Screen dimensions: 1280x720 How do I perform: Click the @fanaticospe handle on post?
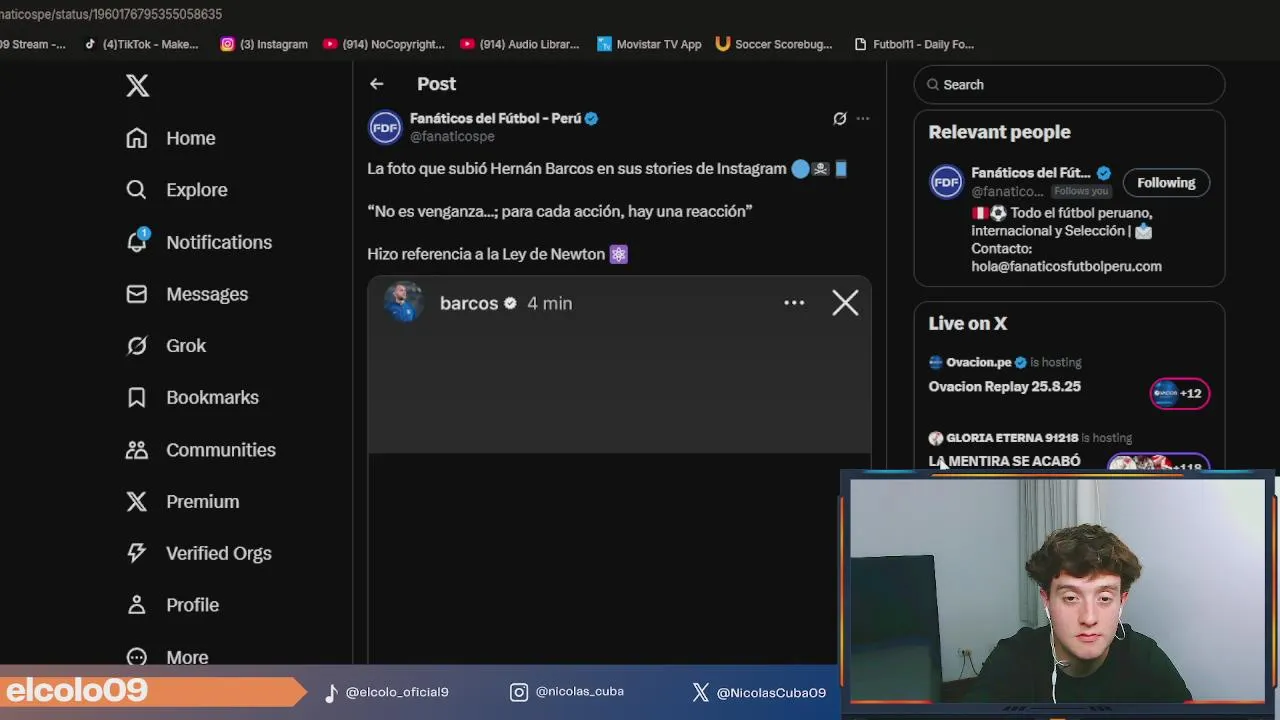coord(452,136)
